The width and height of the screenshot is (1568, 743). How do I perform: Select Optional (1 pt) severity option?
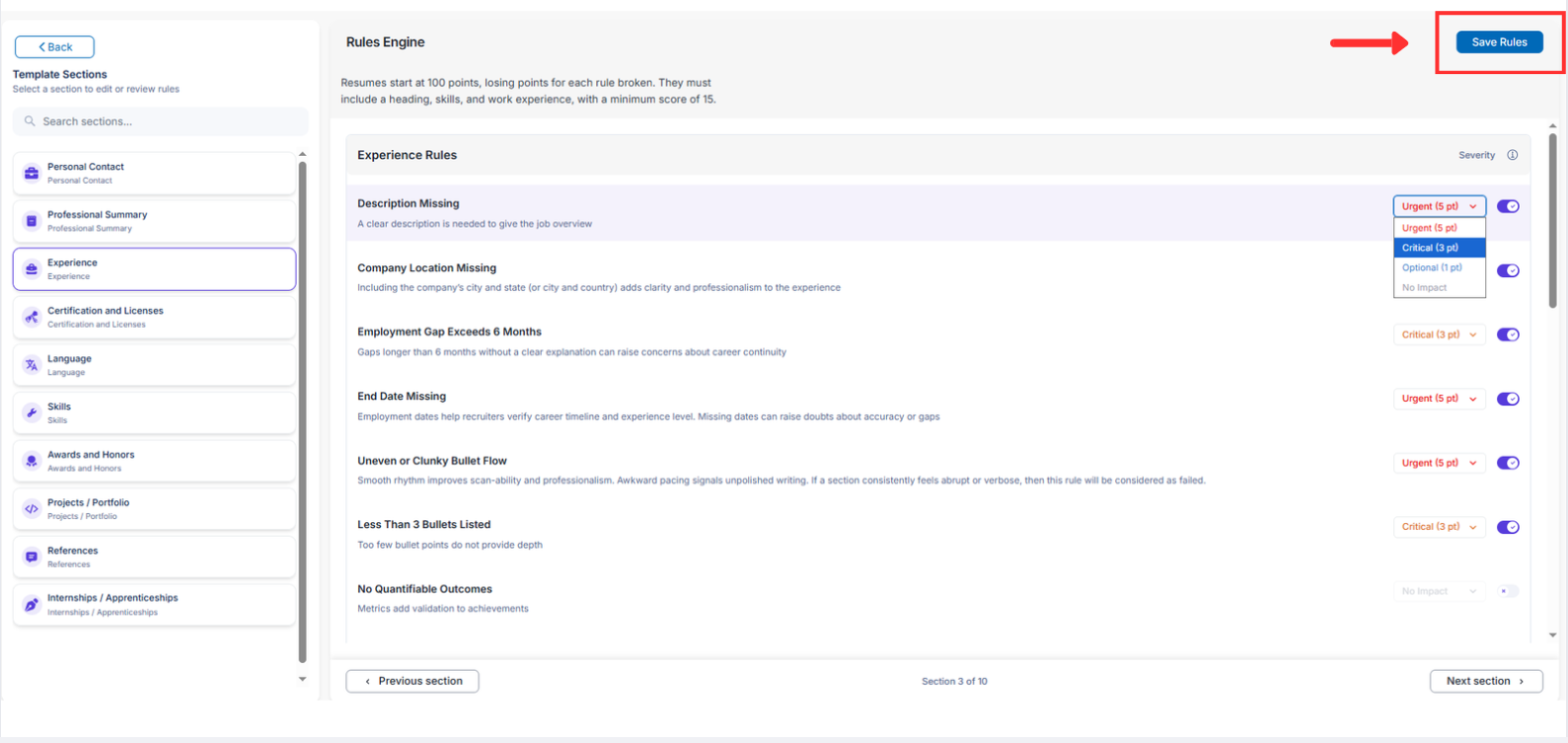pyautogui.click(x=1439, y=267)
